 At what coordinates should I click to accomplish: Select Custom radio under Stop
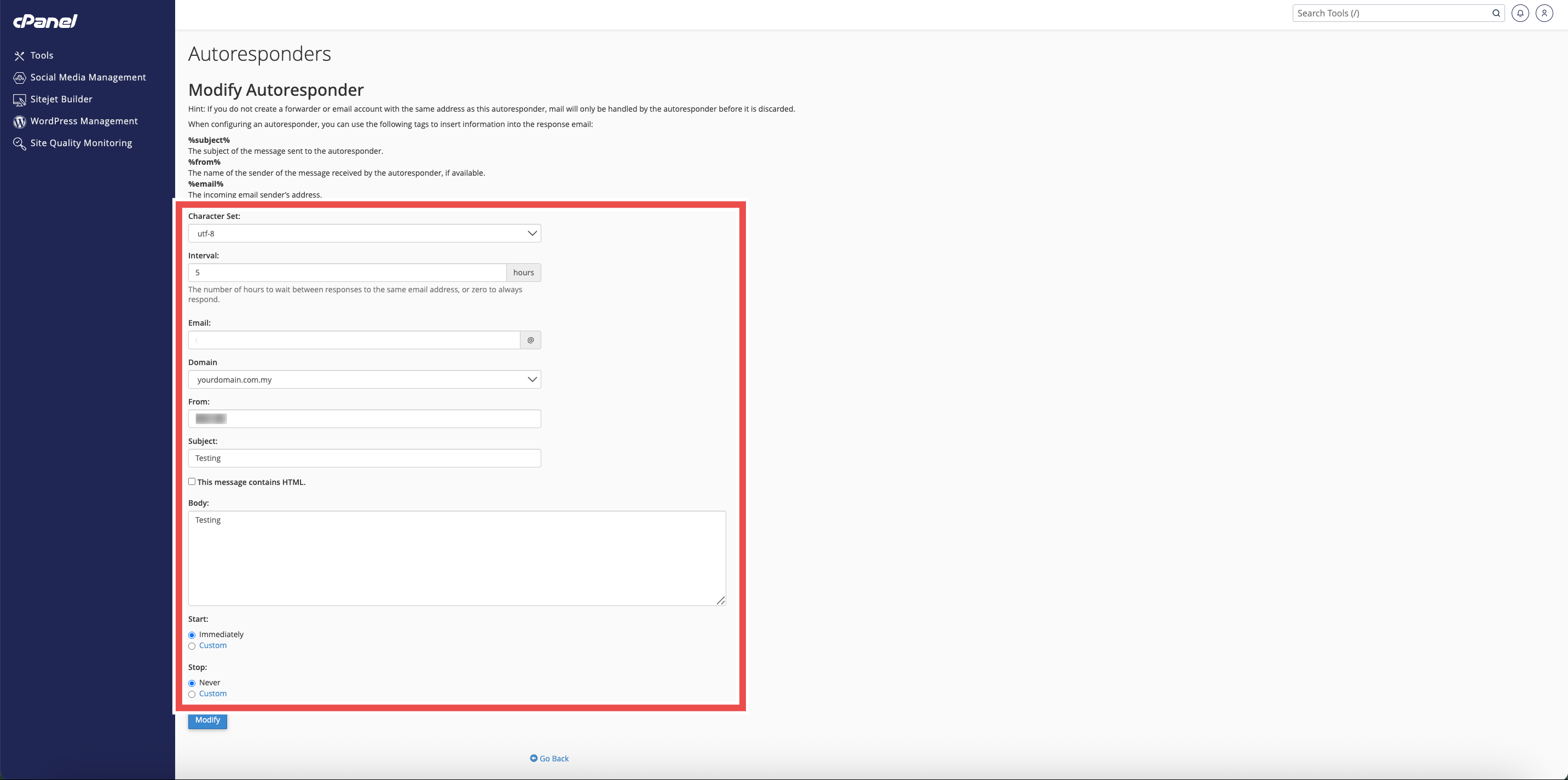192,694
